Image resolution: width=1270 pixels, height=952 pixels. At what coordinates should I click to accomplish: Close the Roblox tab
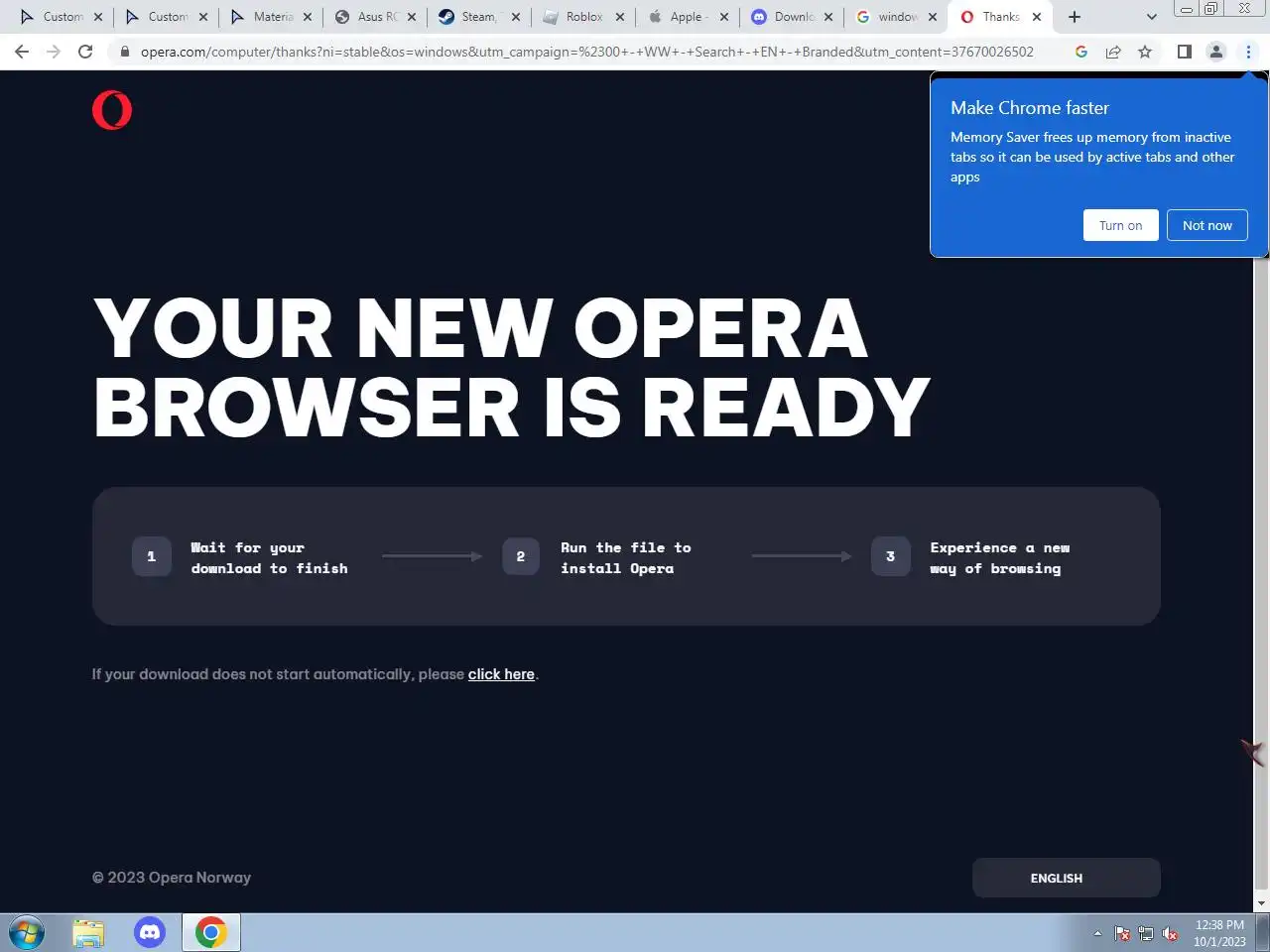click(x=620, y=17)
